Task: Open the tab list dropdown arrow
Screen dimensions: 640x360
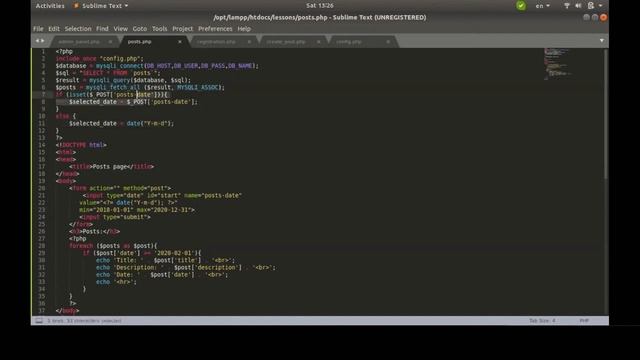Action: [602, 41]
